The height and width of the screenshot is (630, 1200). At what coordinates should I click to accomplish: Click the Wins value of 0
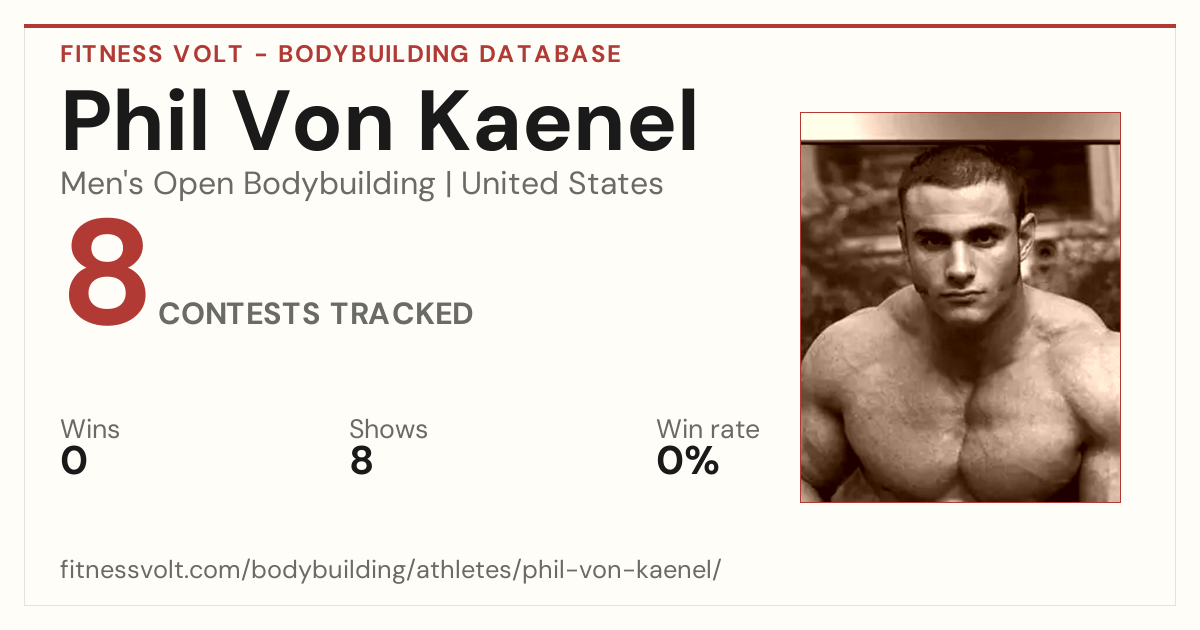click(74, 461)
